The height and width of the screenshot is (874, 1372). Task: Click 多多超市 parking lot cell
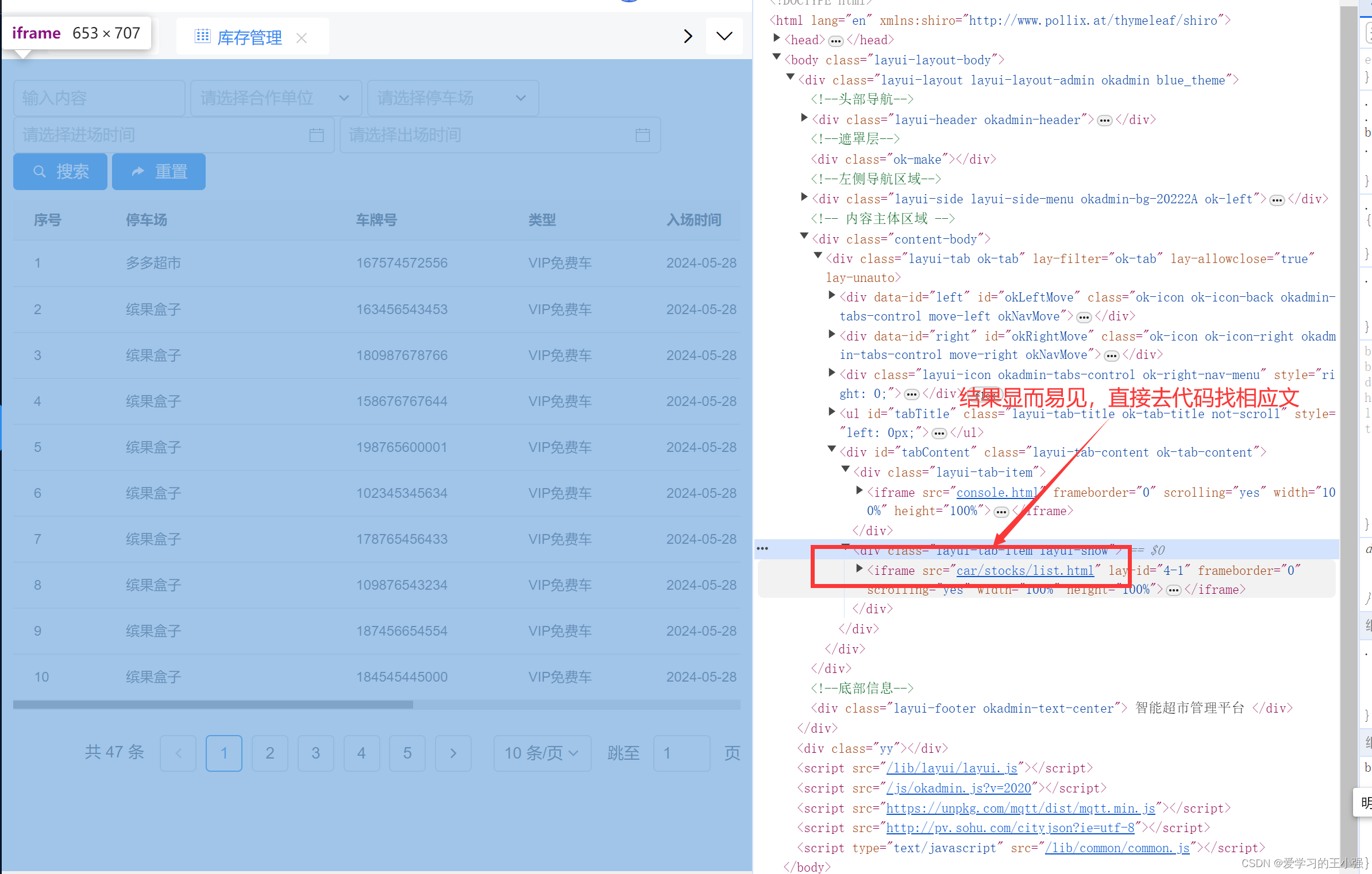(153, 263)
